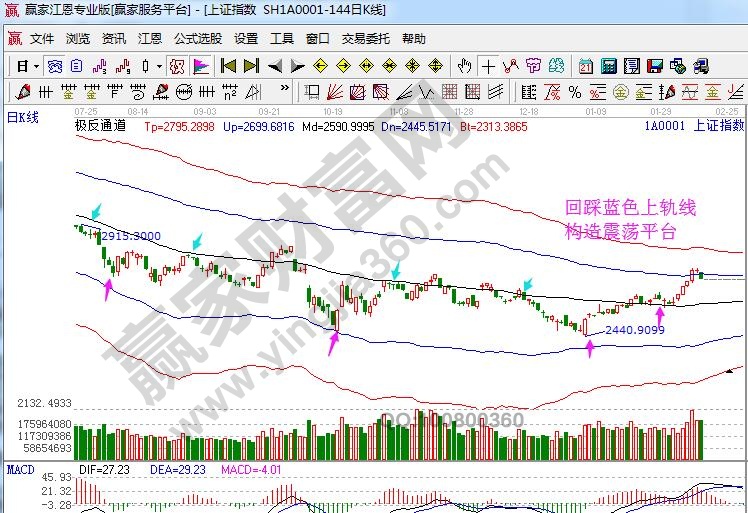Jump to first bar with skip-start arrow

coord(229,66)
